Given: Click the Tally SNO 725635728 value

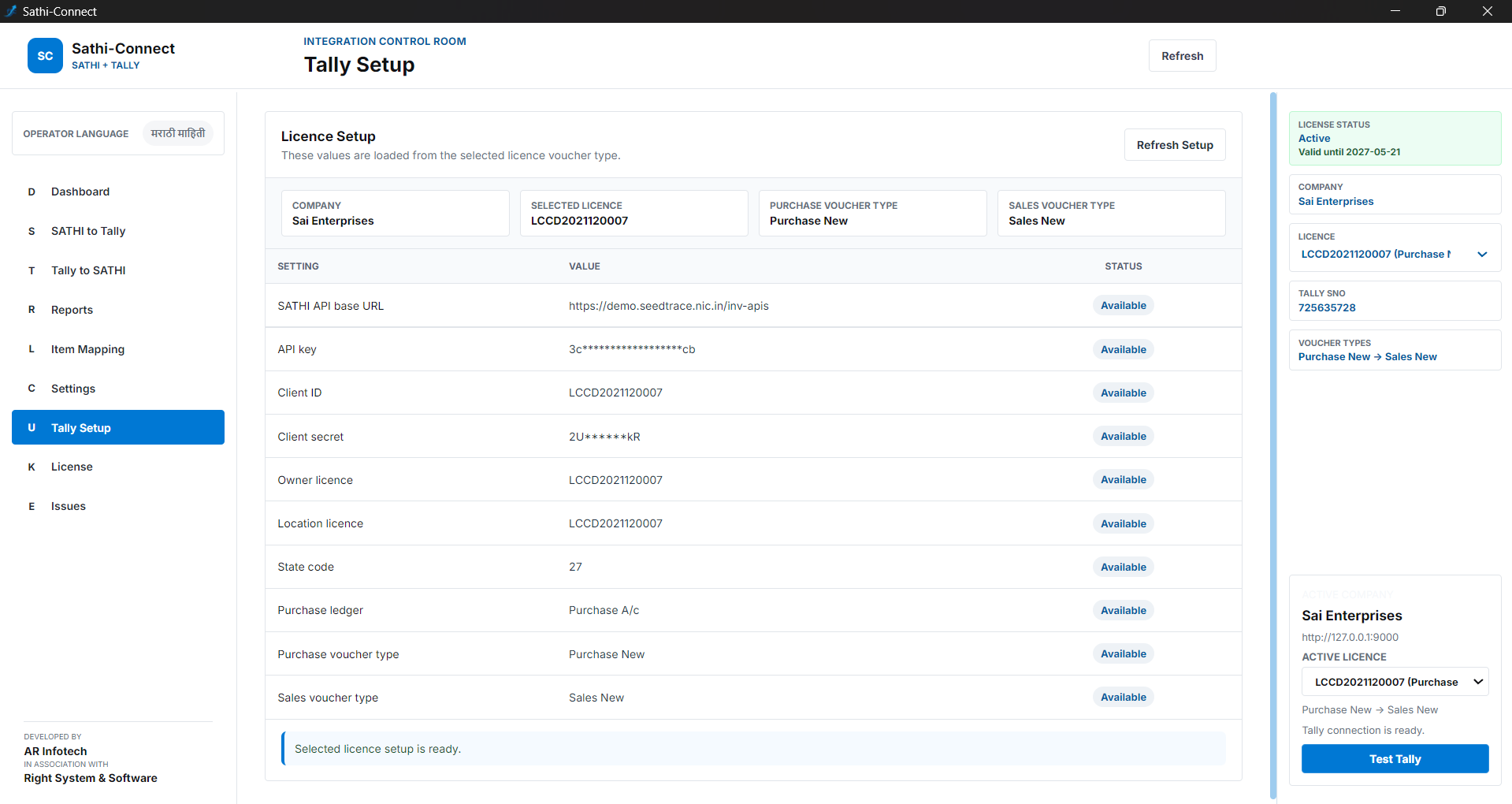Looking at the screenshot, I should pyautogui.click(x=1327, y=307).
